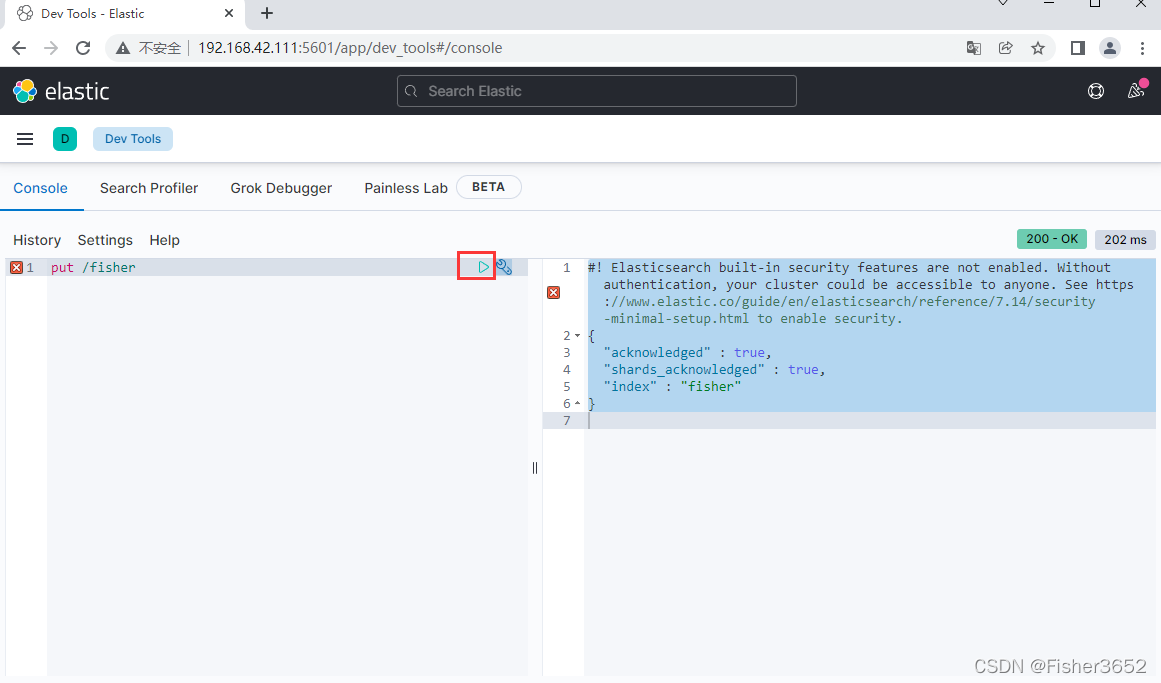
Task: Click the security warning text in response
Action: (861, 293)
